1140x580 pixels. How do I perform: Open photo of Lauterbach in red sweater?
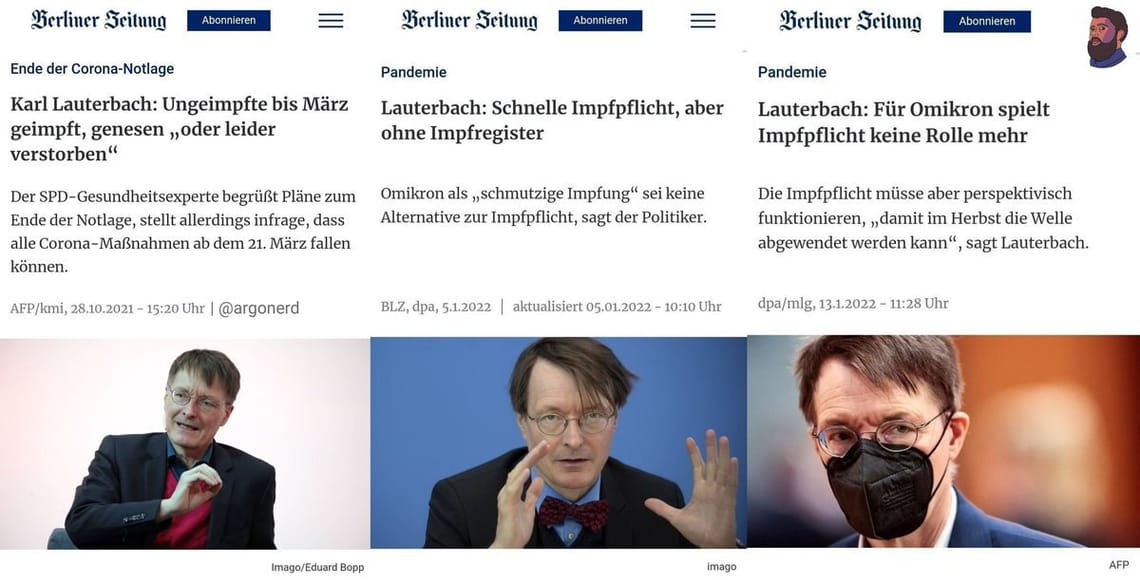(185, 443)
